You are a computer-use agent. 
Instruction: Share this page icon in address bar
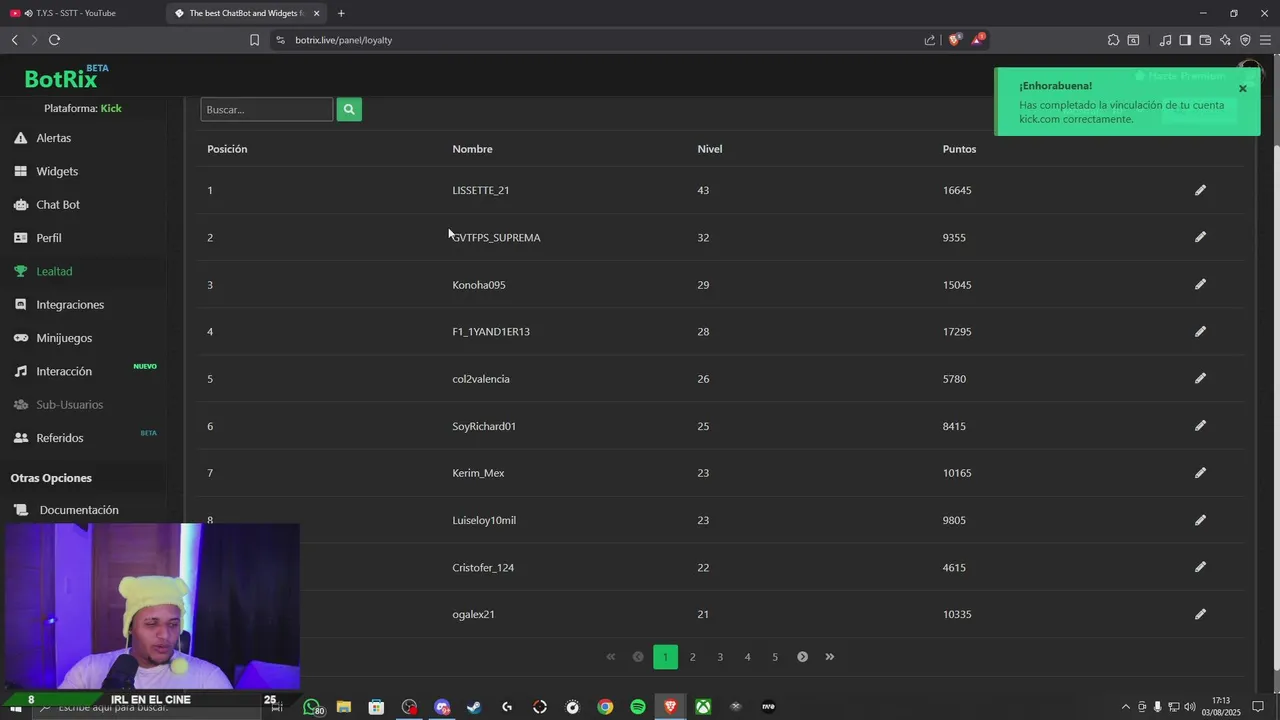coord(930,40)
